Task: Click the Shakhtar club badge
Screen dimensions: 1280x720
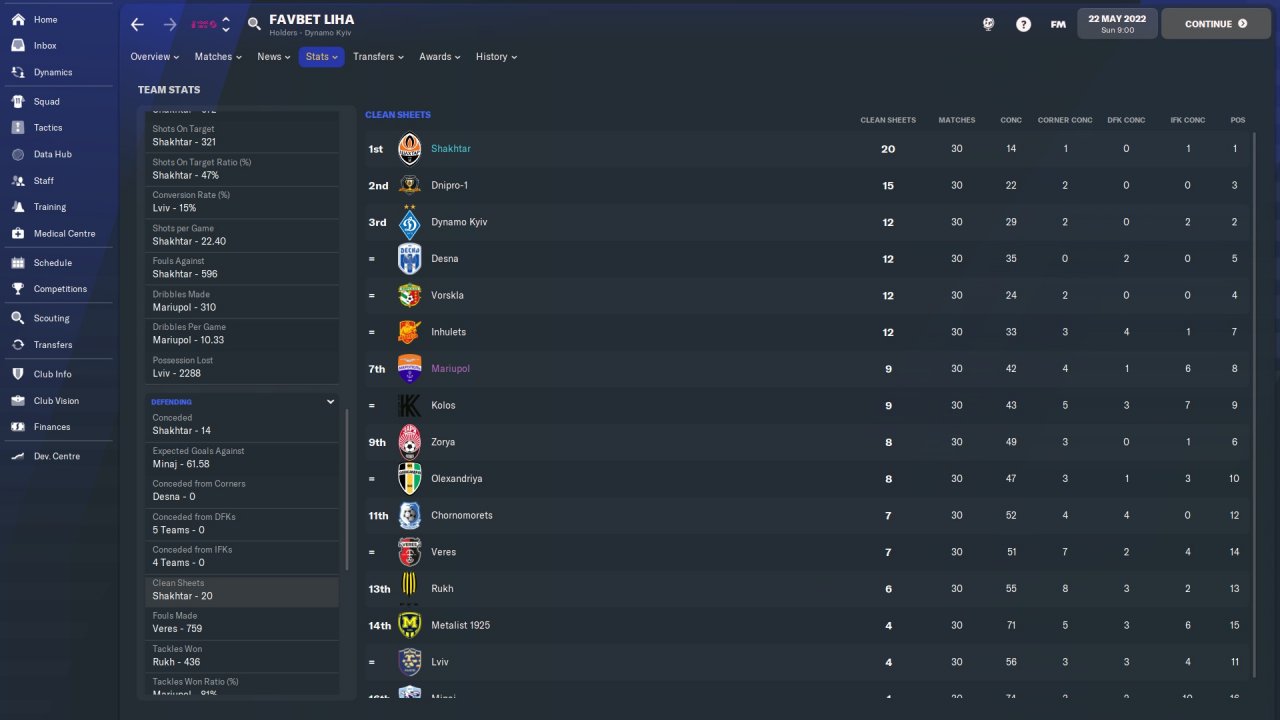Action: point(410,149)
